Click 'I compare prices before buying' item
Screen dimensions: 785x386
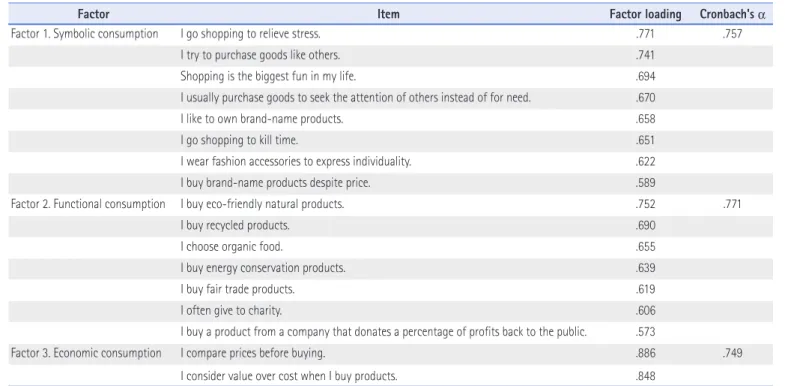click(253, 353)
